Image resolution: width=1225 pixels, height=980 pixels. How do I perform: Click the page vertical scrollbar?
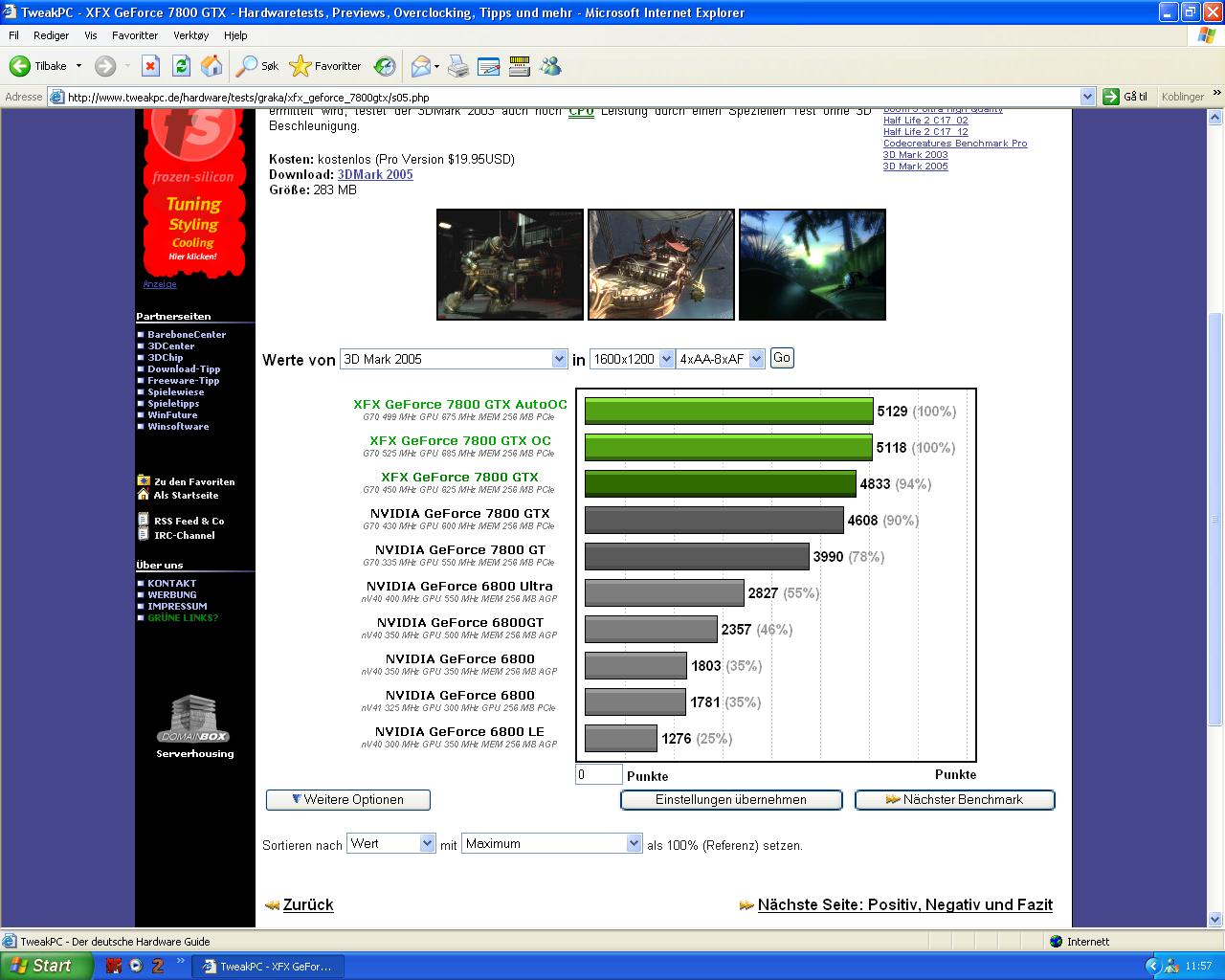[x=1215, y=518]
